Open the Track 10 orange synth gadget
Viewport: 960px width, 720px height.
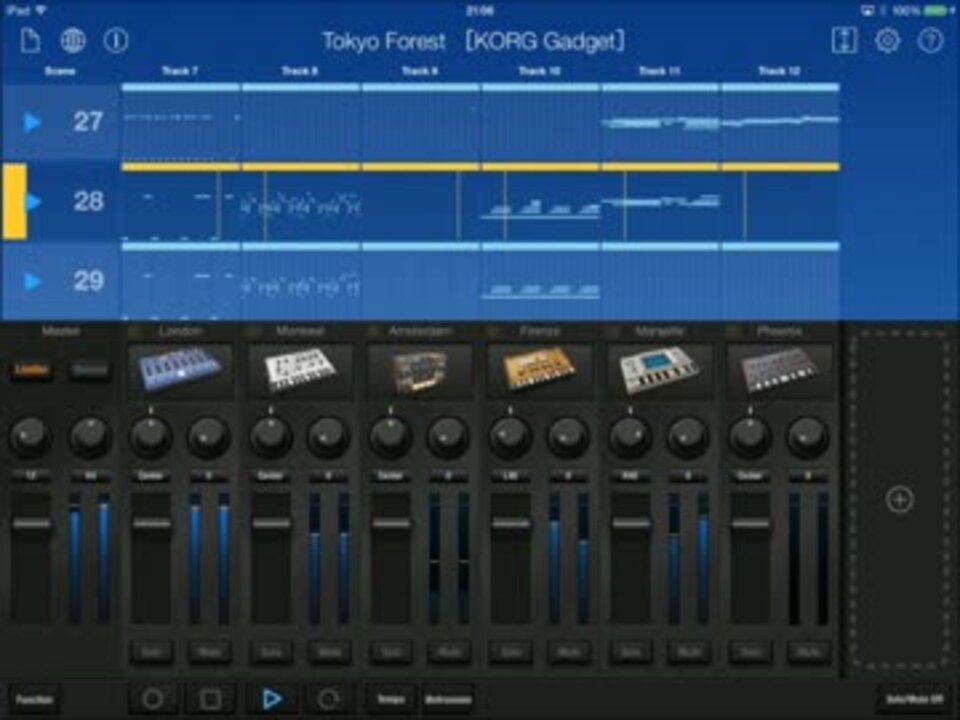540,371
